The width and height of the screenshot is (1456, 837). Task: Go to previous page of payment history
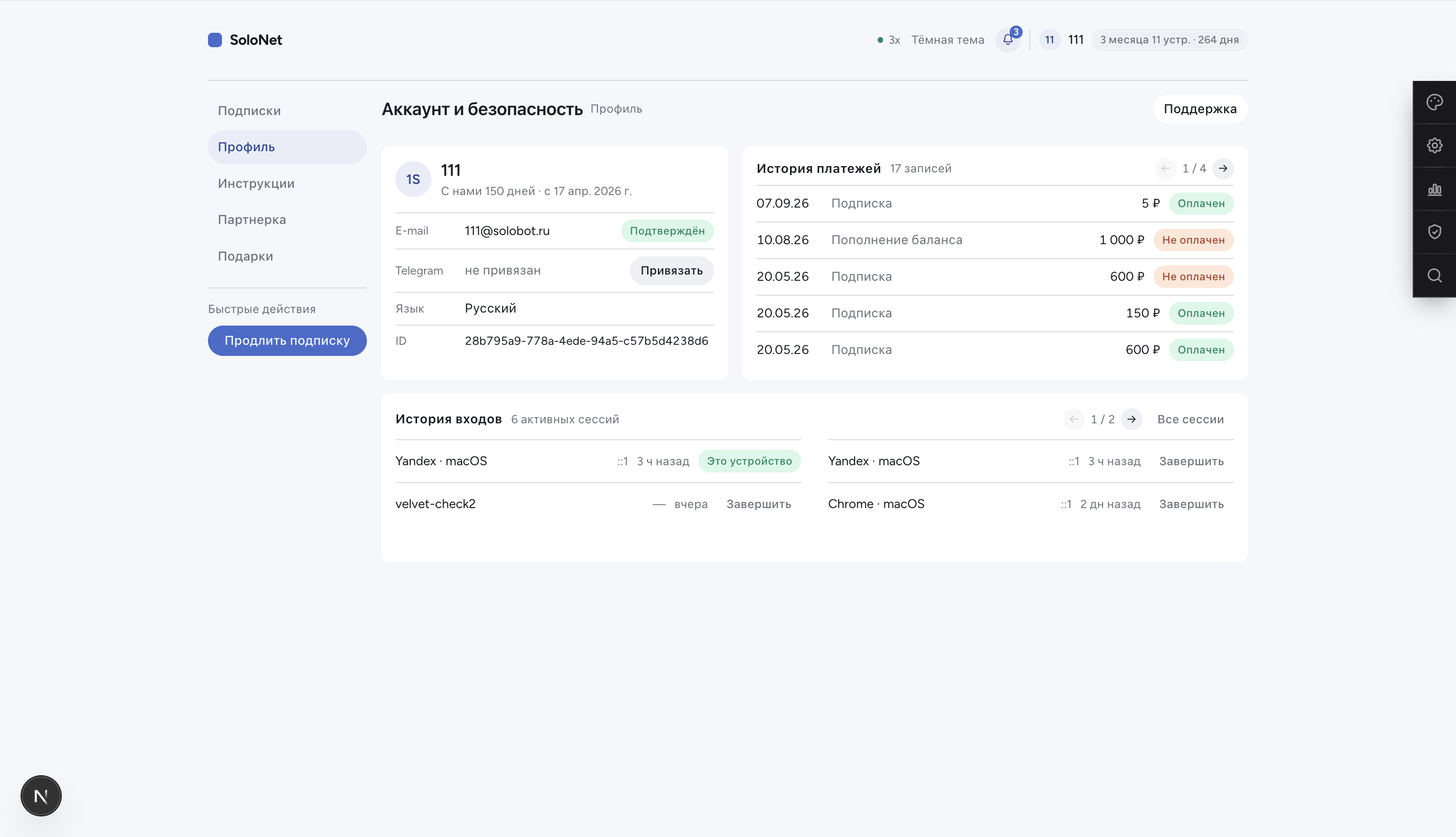pyautogui.click(x=1165, y=169)
